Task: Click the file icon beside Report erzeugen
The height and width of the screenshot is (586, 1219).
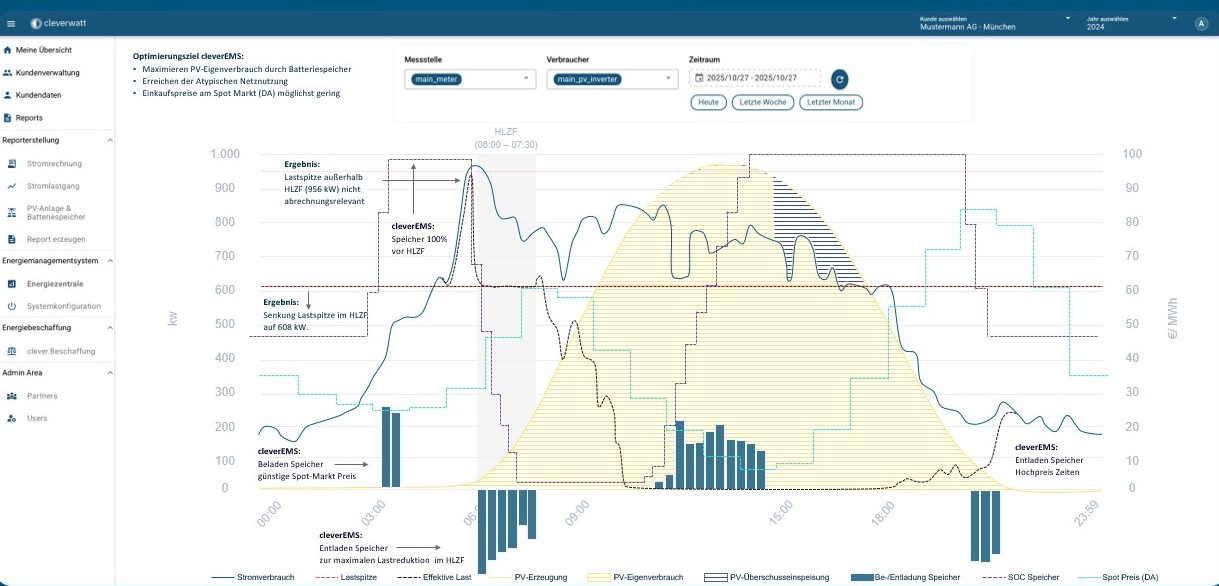Action: (12, 239)
